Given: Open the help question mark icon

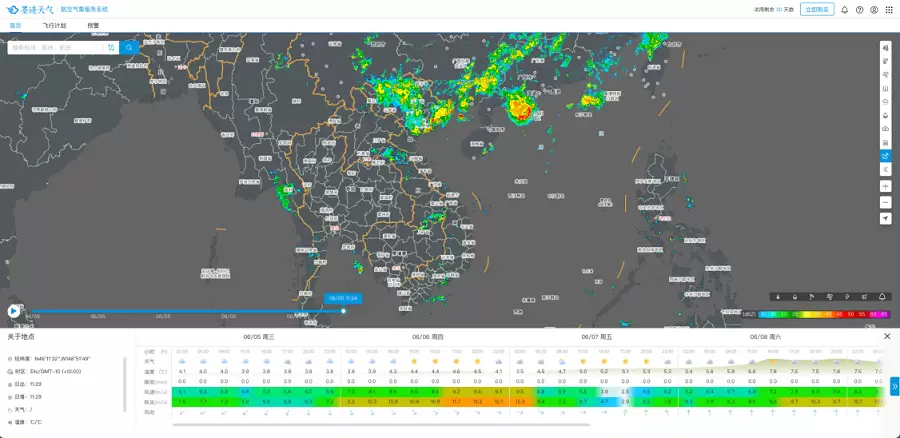Looking at the screenshot, I should (x=860, y=10).
